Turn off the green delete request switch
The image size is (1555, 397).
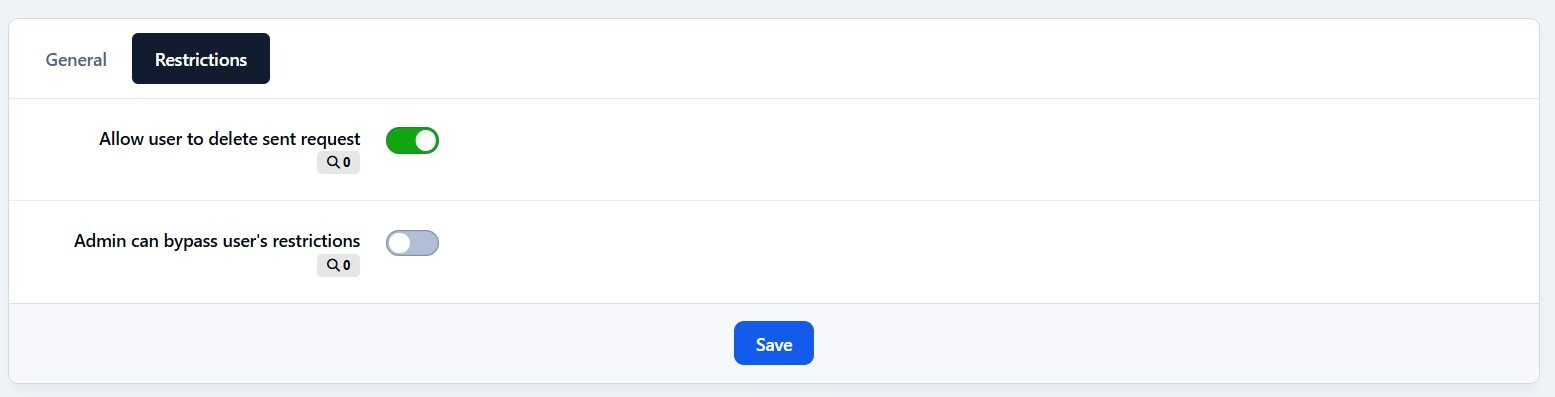tap(412, 141)
